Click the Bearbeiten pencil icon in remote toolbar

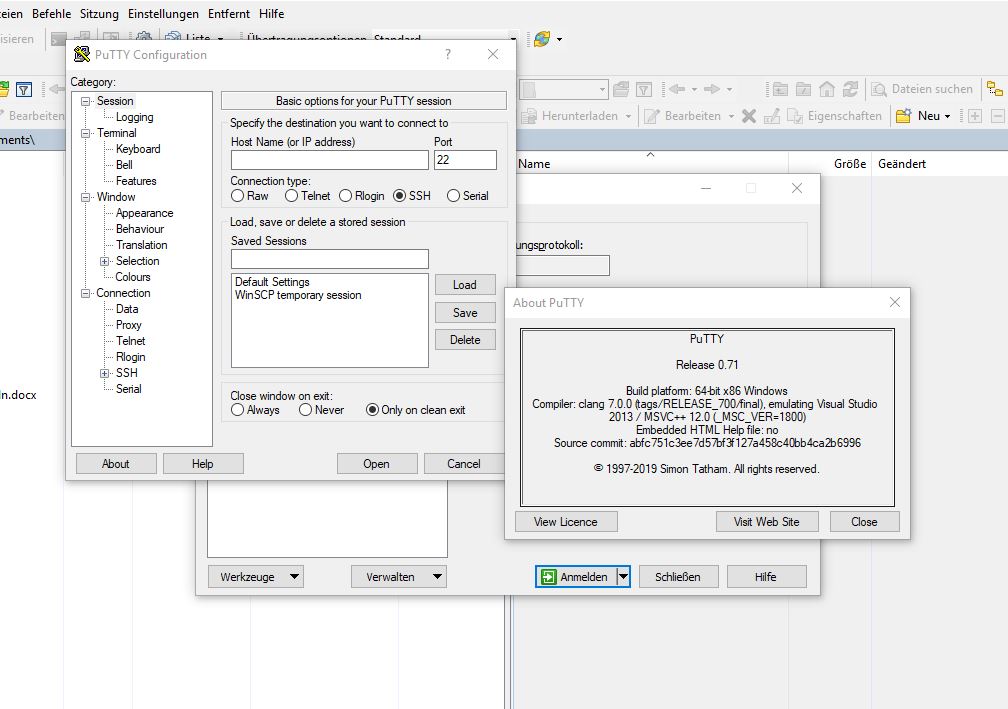tap(652, 116)
